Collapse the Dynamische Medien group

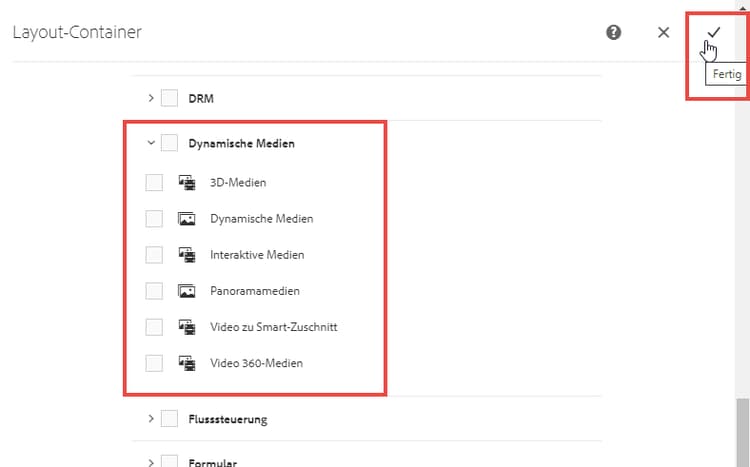pos(151,143)
